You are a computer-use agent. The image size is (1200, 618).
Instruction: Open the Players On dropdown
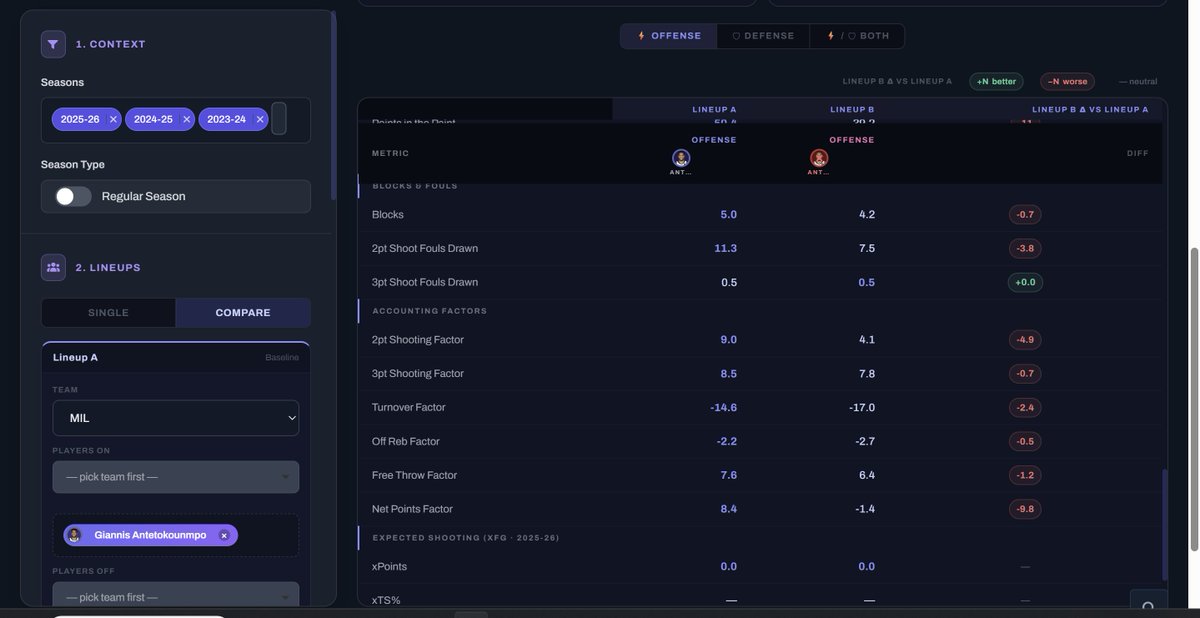pyautogui.click(x=176, y=477)
